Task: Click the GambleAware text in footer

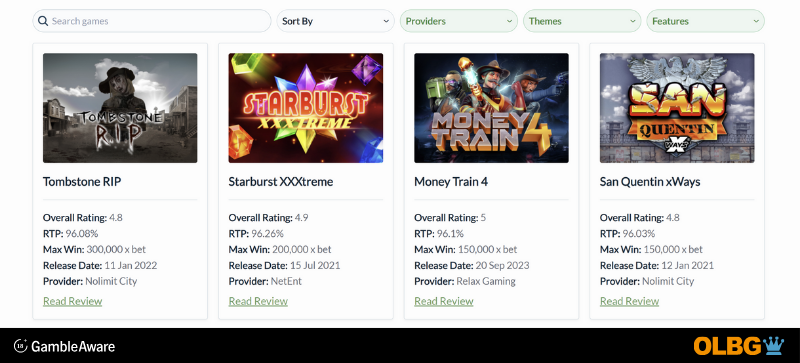Action: point(73,347)
